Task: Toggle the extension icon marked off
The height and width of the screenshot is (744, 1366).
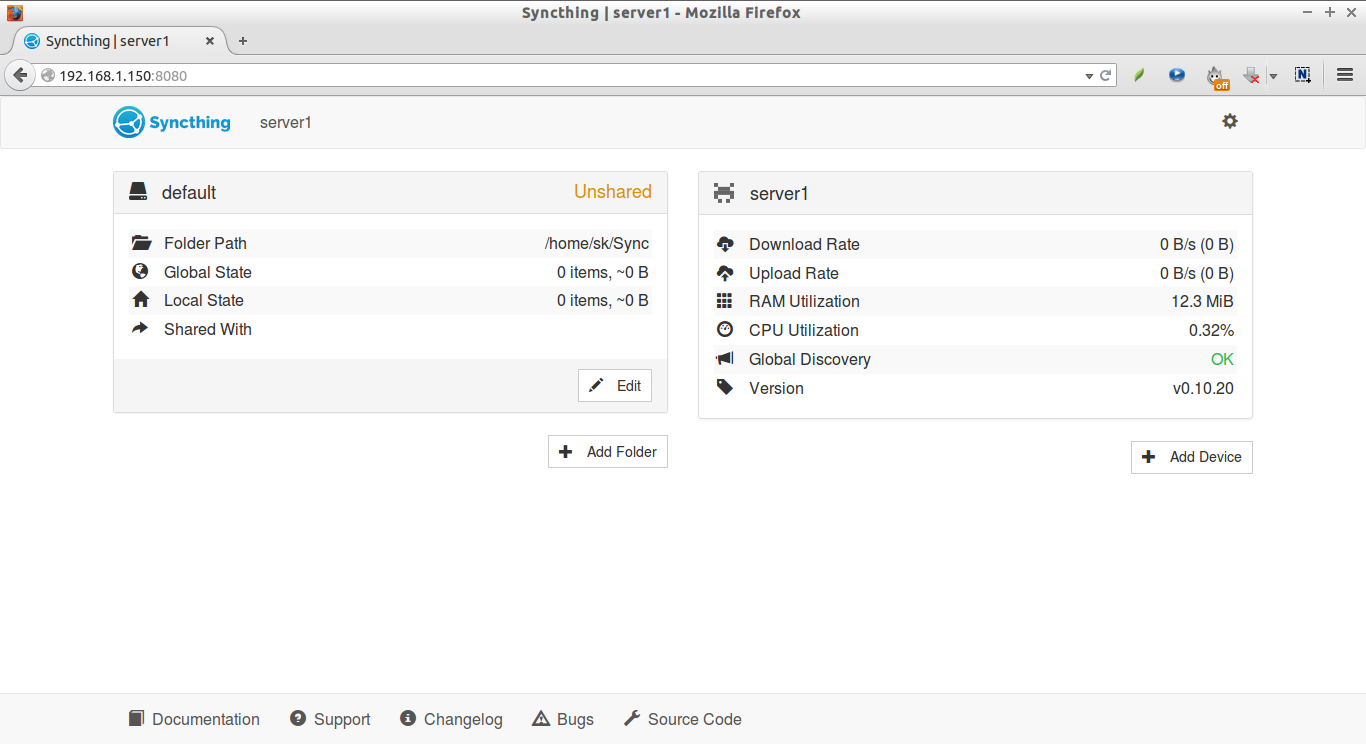Action: coord(1216,76)
